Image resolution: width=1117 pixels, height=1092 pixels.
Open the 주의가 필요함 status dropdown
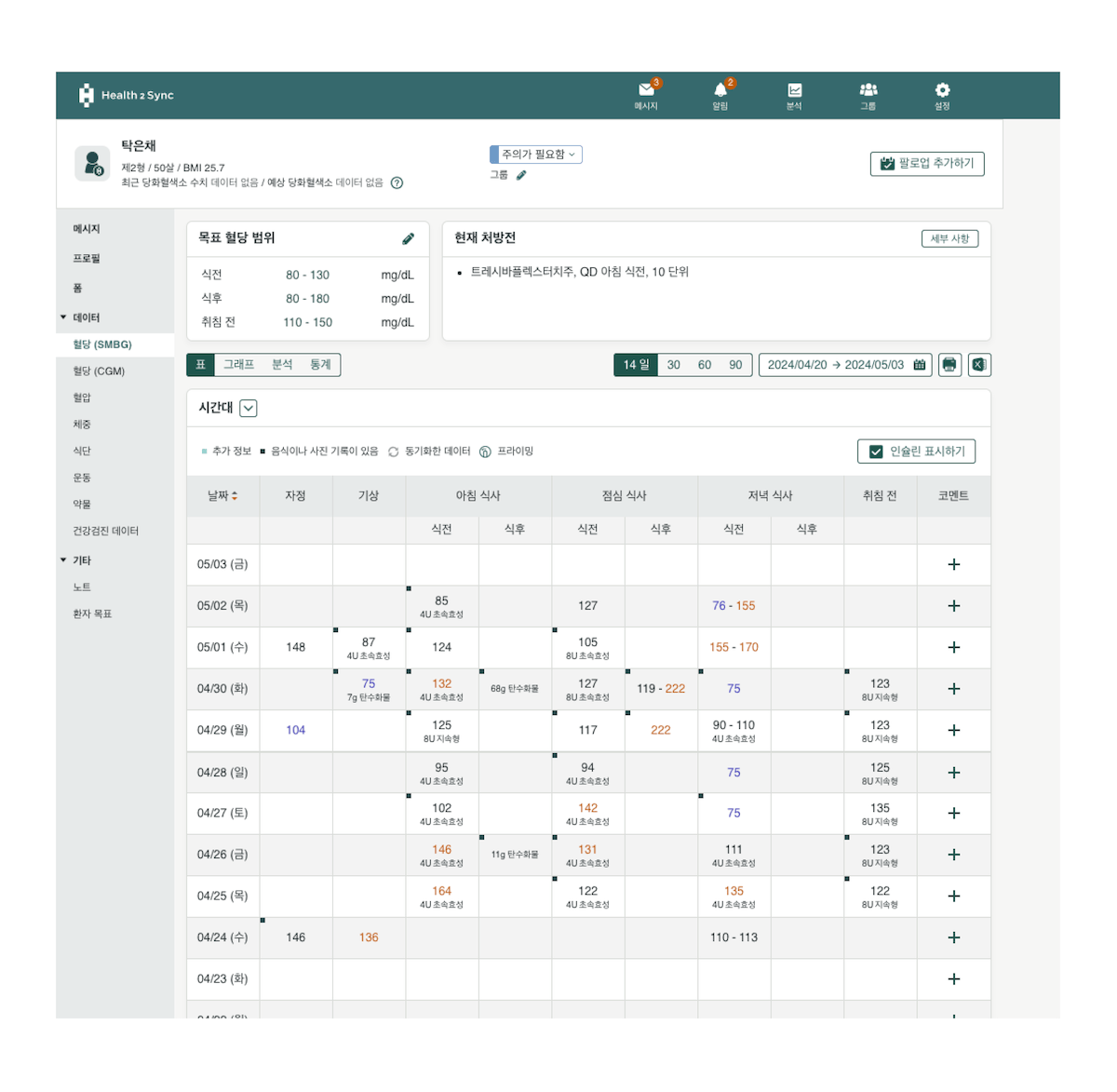tap(537, 155)
